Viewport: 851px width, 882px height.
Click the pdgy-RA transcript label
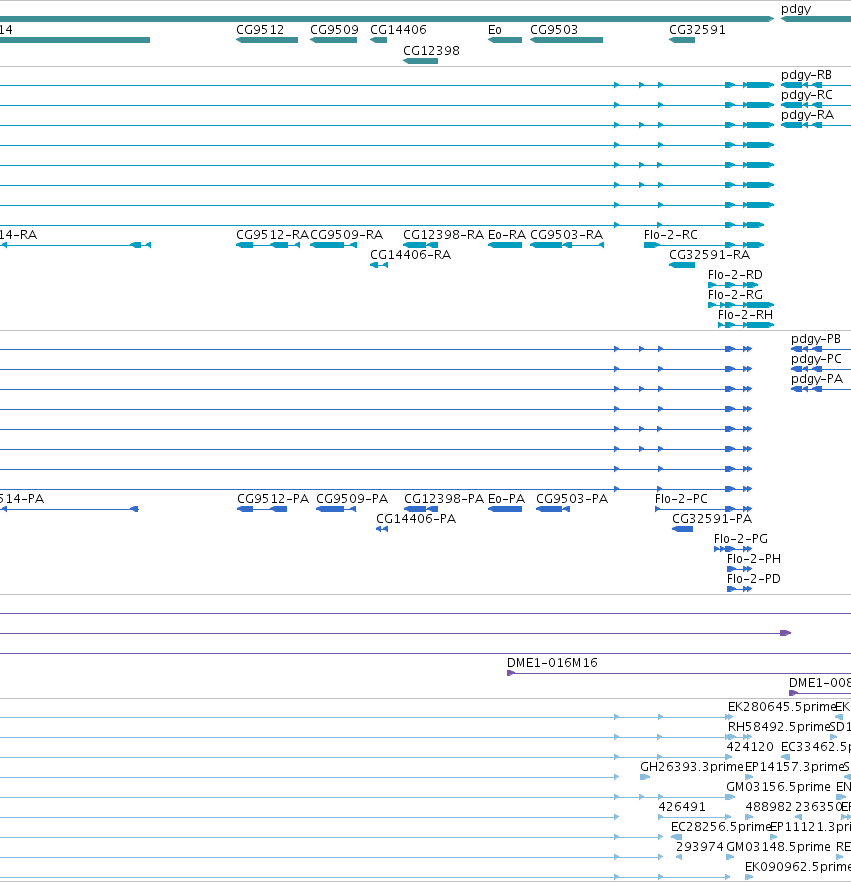click(807, 115)
